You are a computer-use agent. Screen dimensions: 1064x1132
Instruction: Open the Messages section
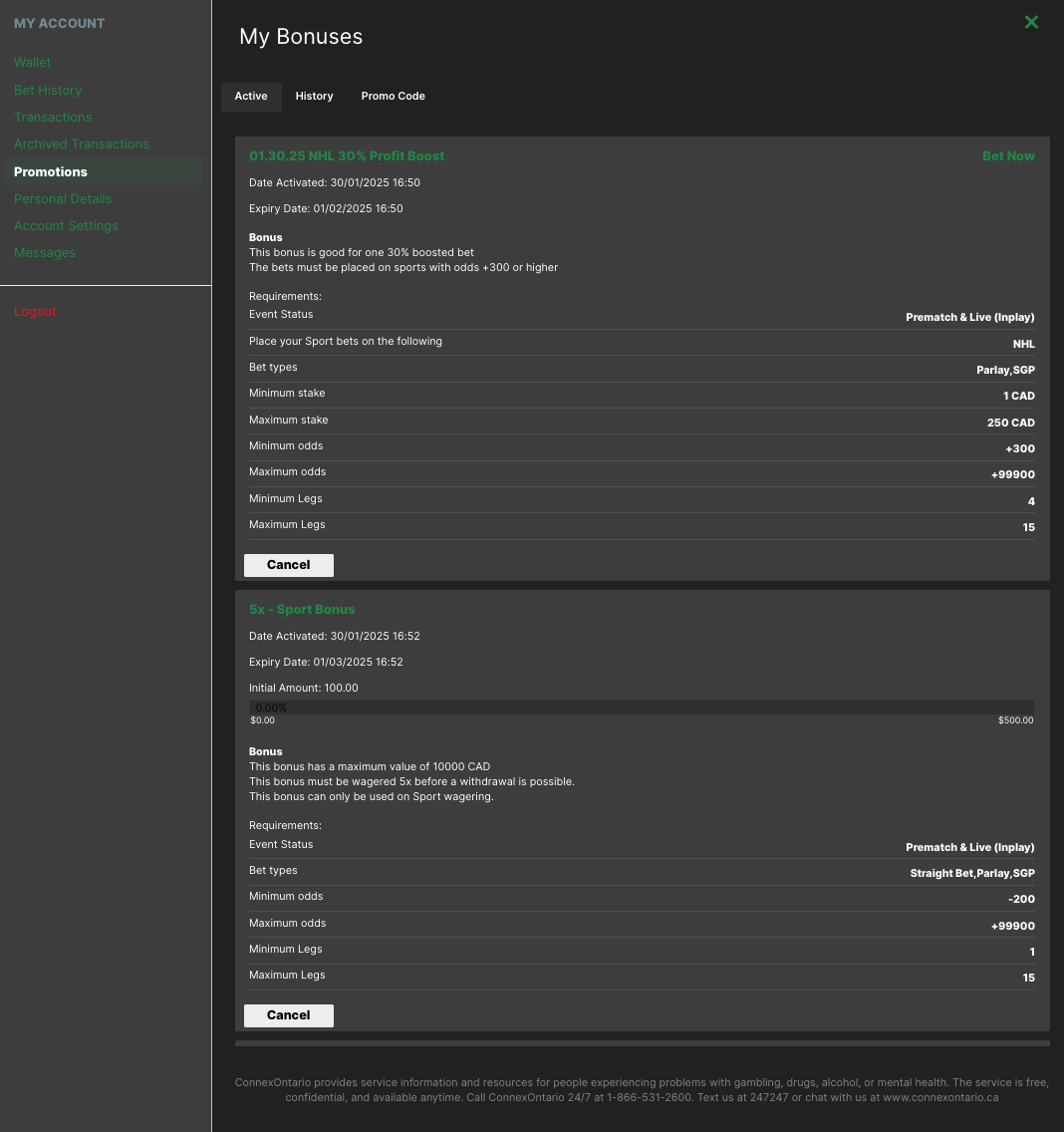[x=45, y=252]
